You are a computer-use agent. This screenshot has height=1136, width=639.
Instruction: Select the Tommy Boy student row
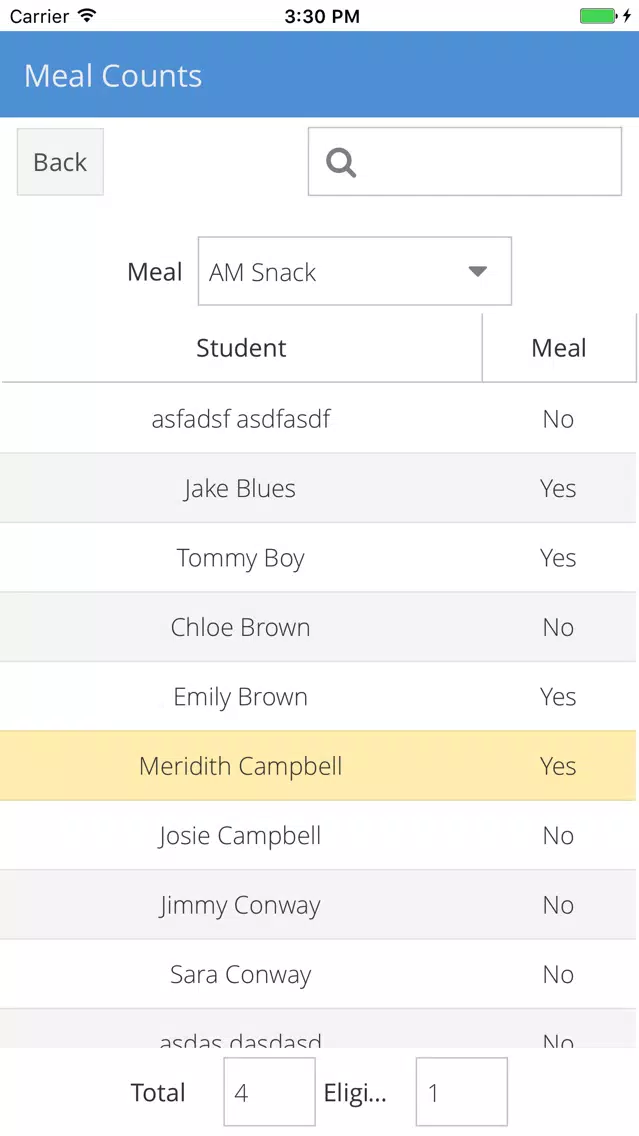[x=318, y=558]
